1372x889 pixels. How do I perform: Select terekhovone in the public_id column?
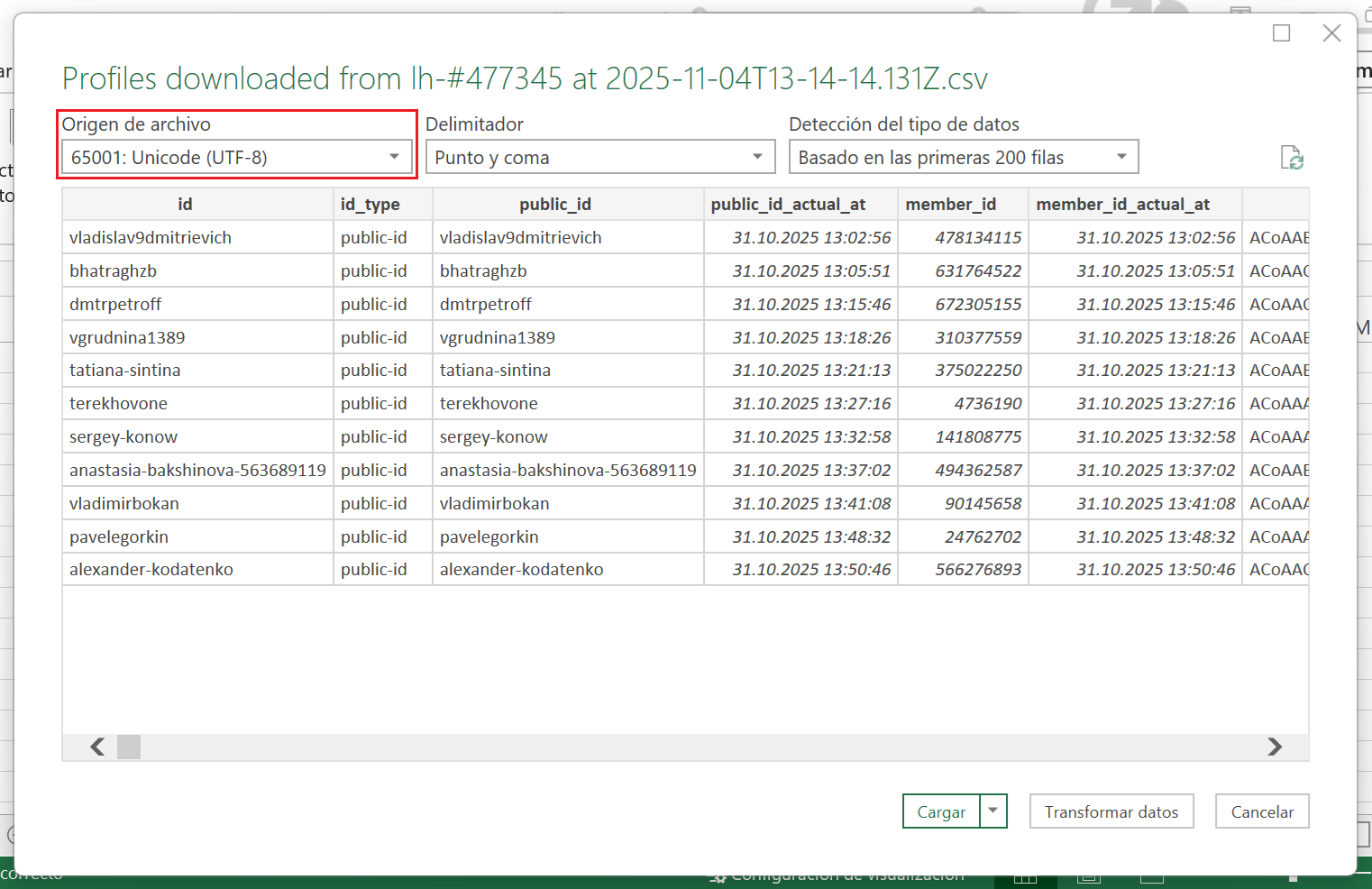click(489, 404)
